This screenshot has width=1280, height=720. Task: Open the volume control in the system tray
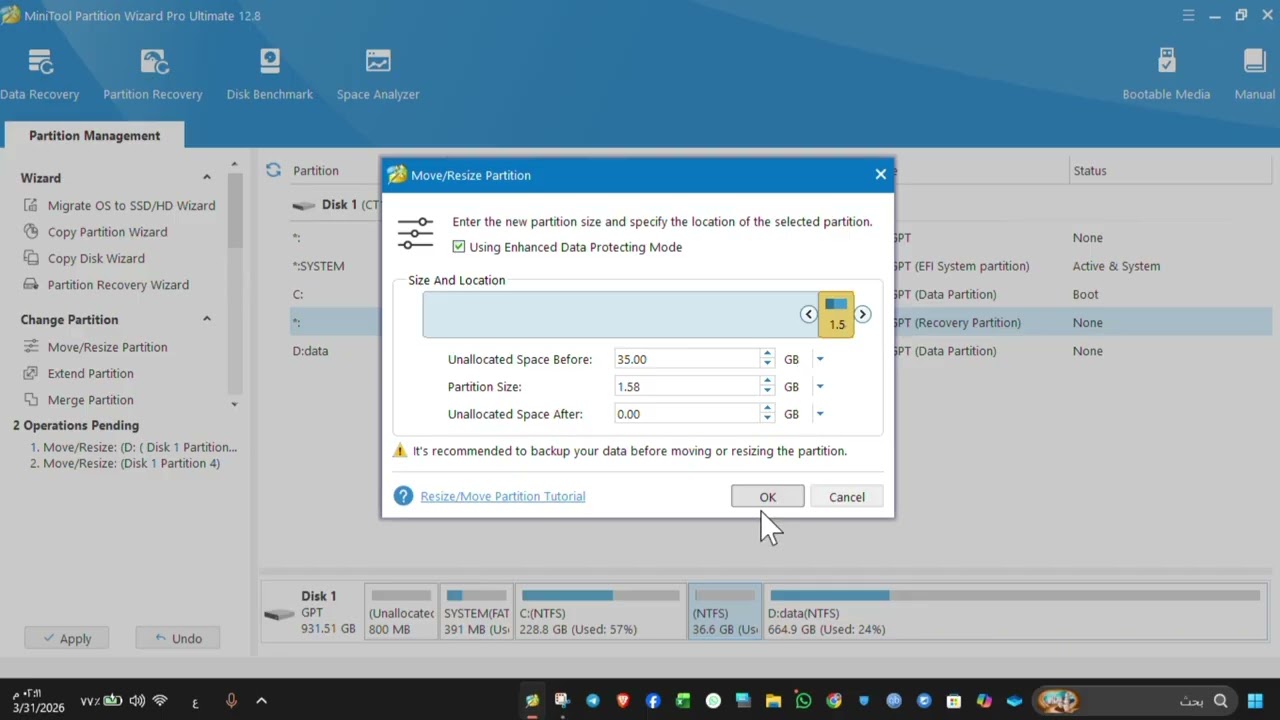[137, 701]
